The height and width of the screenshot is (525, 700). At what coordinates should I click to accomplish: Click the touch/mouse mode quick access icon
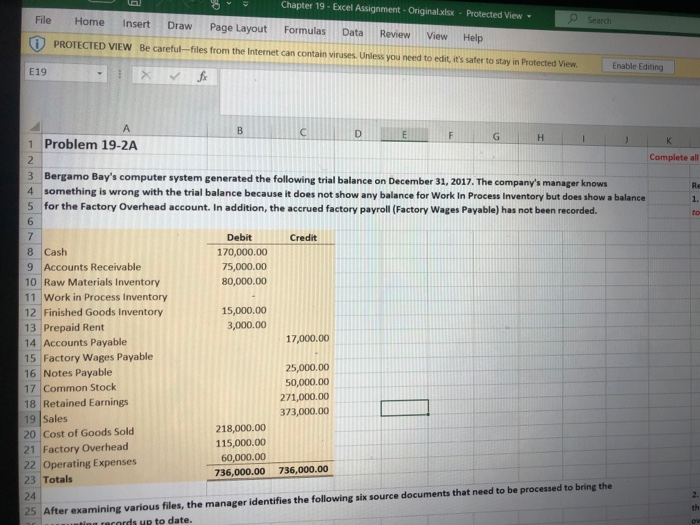click(216, 4)
